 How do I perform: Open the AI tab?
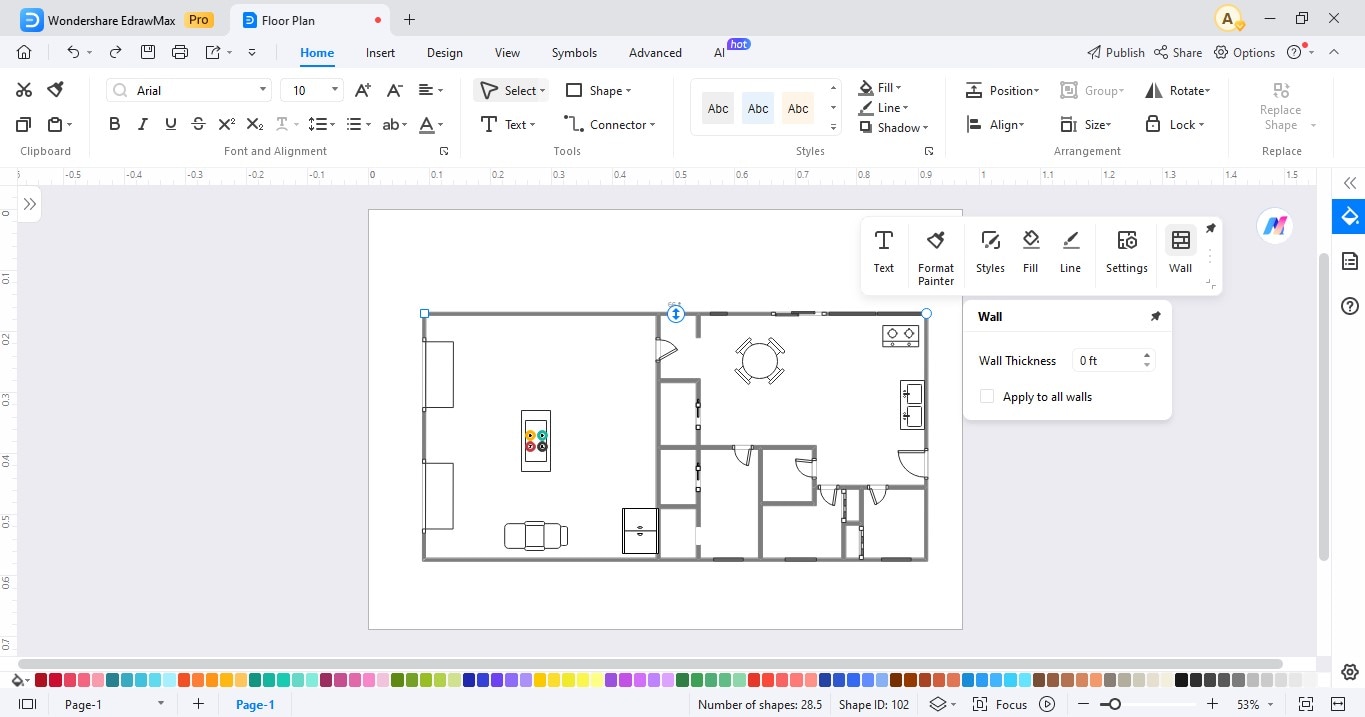click(x=720, y=53)
